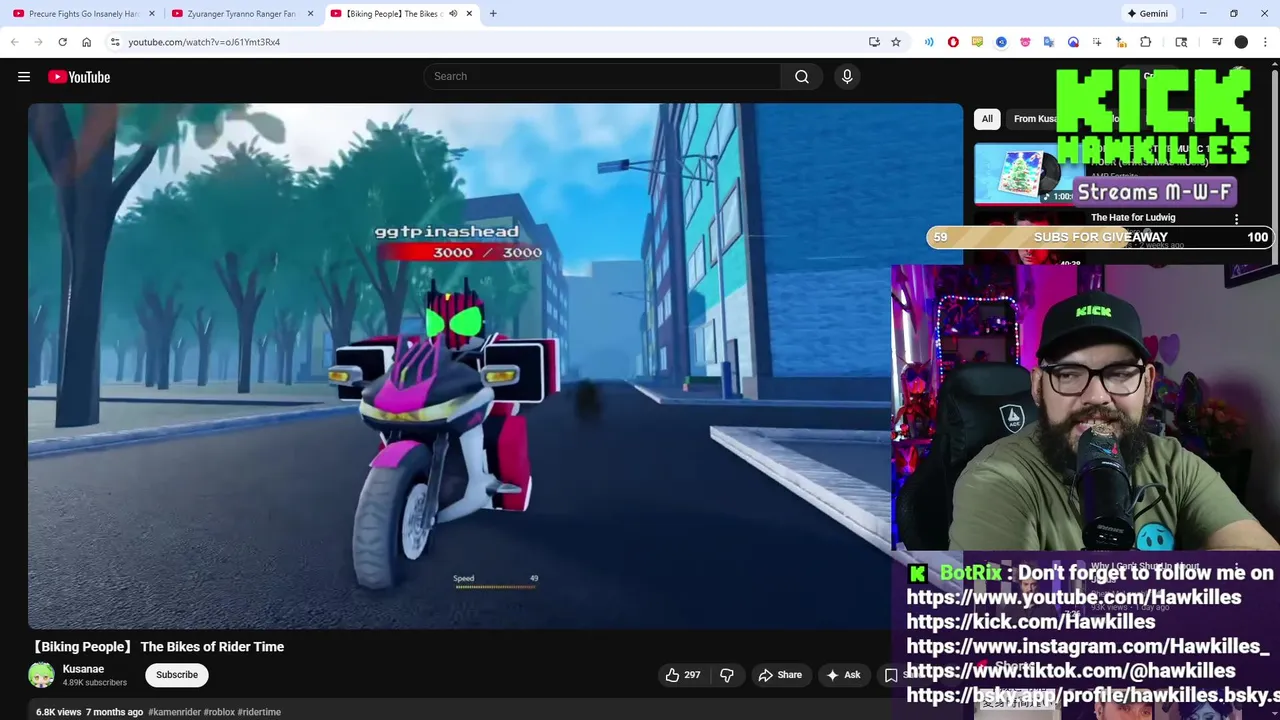Click the 6.8K views text

click(x=58, y=712)
